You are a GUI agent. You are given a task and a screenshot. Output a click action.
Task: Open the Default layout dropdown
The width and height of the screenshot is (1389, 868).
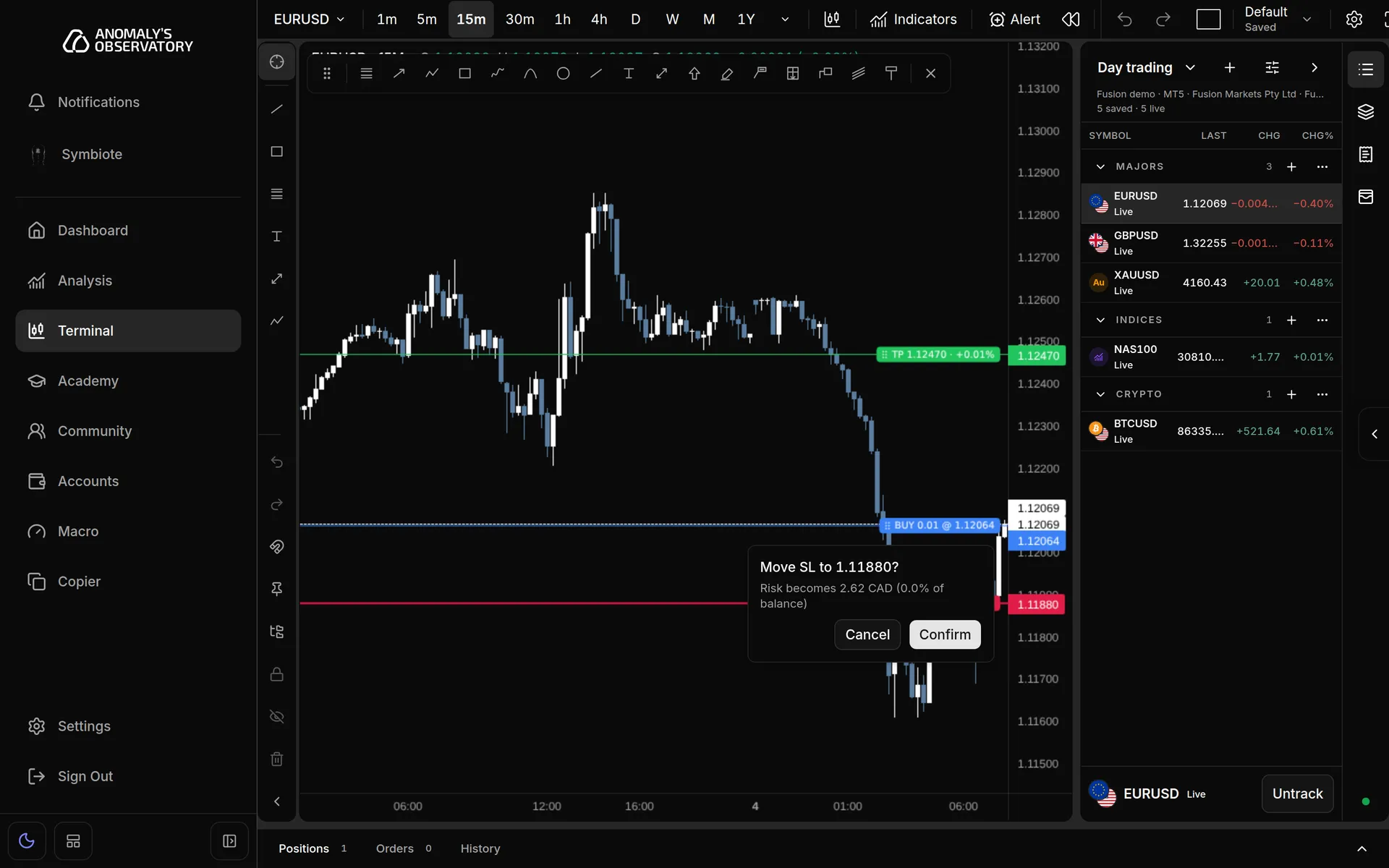pos(1278,20)
